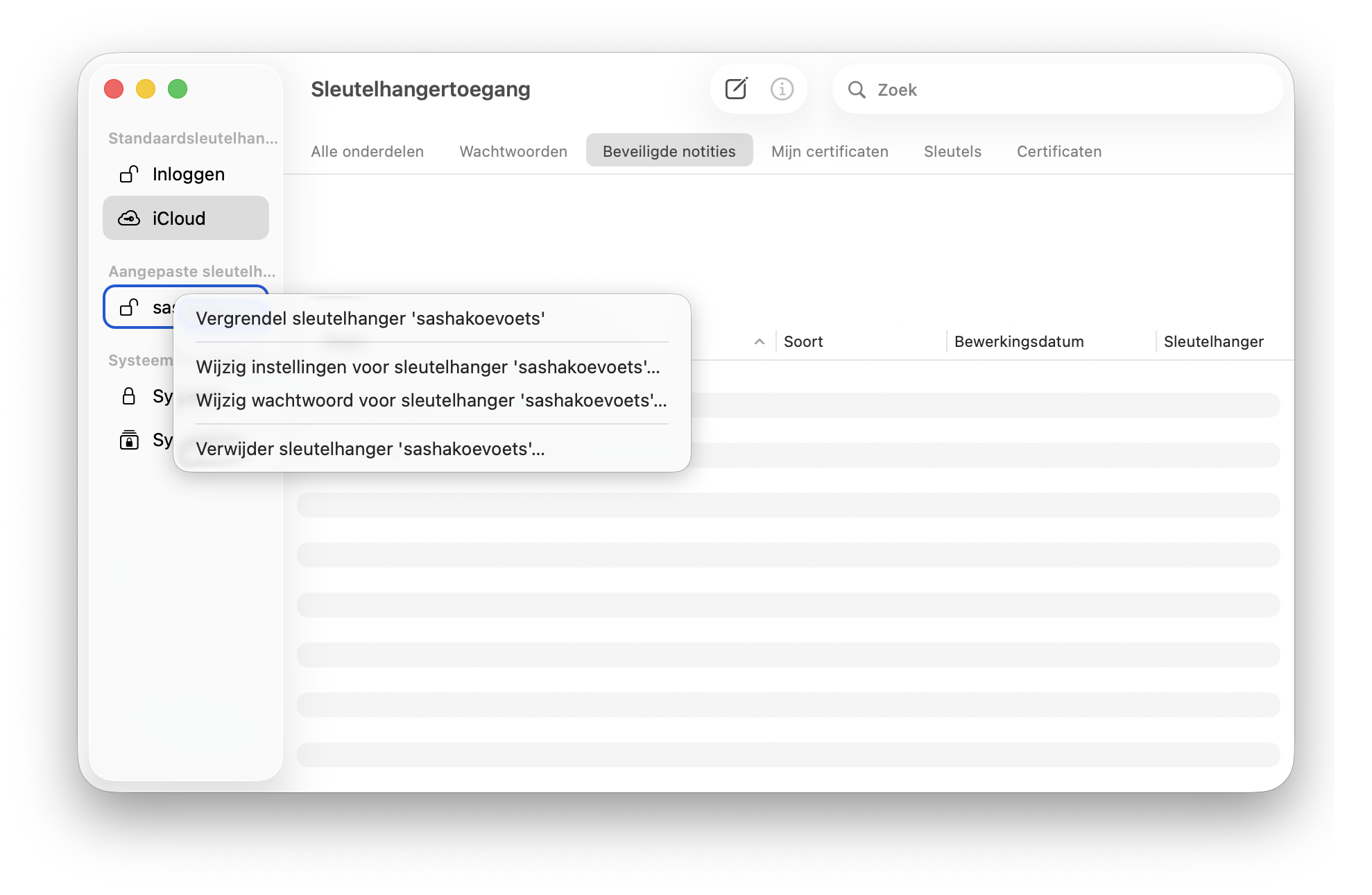The height and width of the screenshot is (895, 1372).
Task: Create a new secure note using the compose icon
Action: (x=737, y=89)
